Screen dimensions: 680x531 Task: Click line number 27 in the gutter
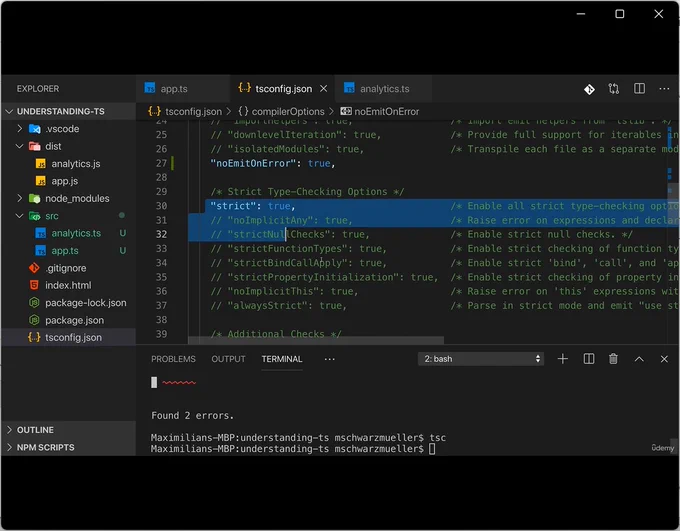point(161,163)
